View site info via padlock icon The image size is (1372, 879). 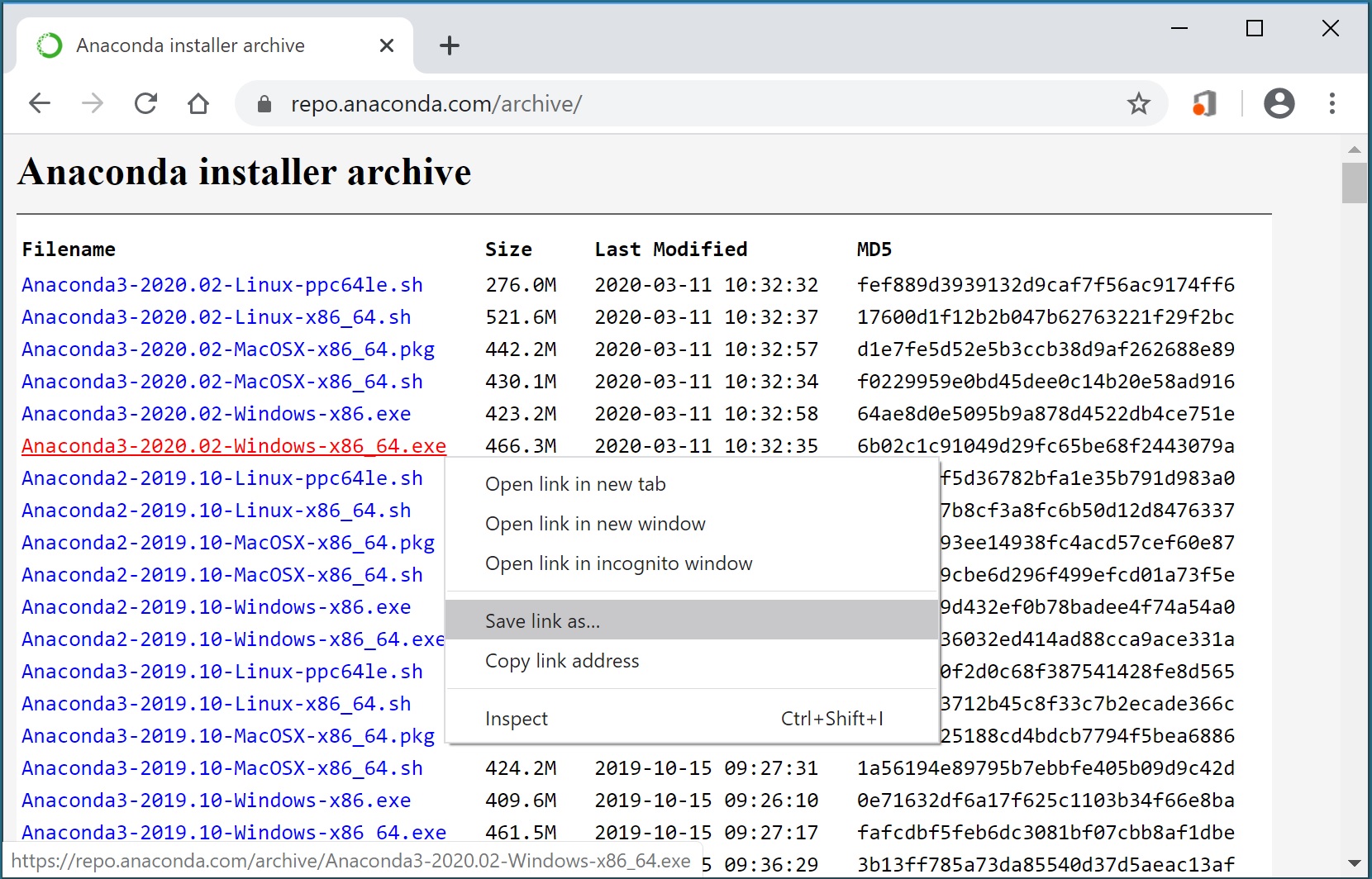tap(264, 104)
